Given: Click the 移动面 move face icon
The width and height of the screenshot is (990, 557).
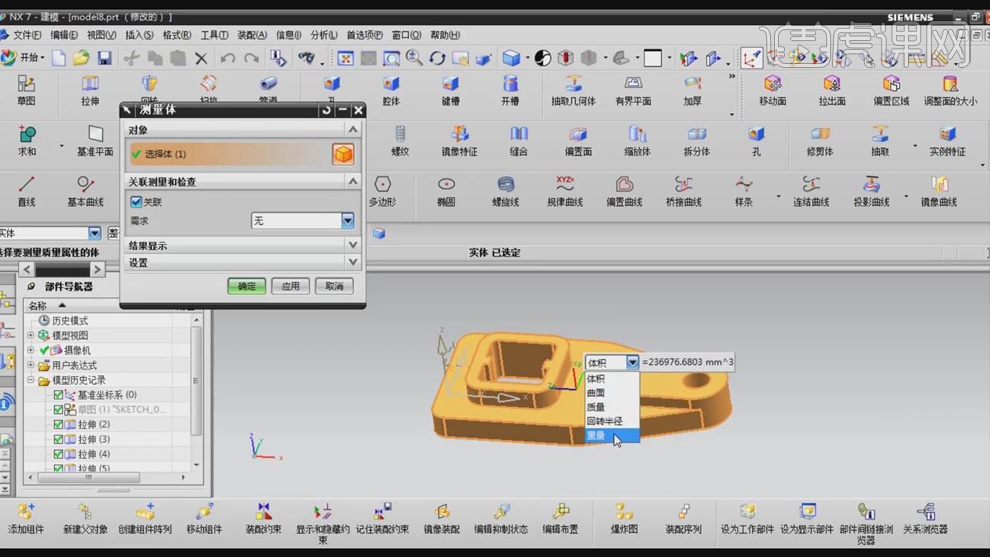Looking at the screenshot, I should tap(773, 90).
